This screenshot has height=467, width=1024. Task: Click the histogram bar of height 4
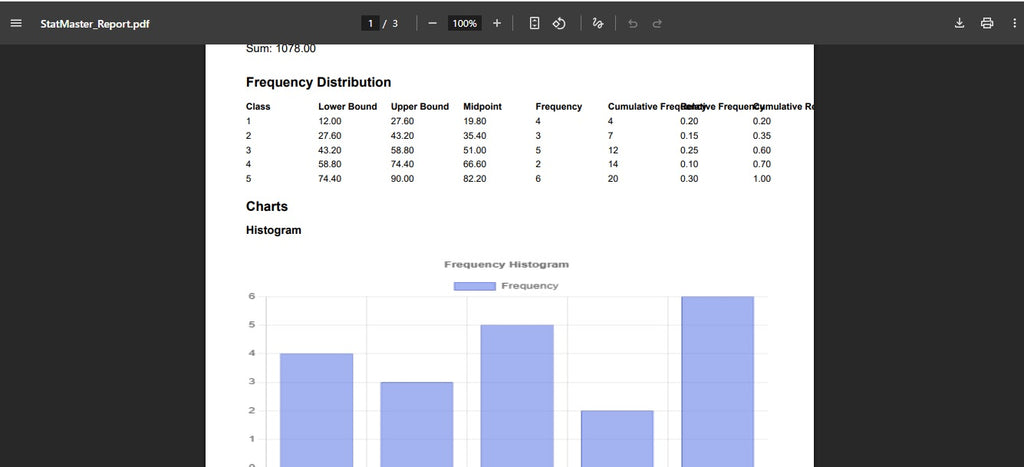pyautogui.click(x=317, y=410)
